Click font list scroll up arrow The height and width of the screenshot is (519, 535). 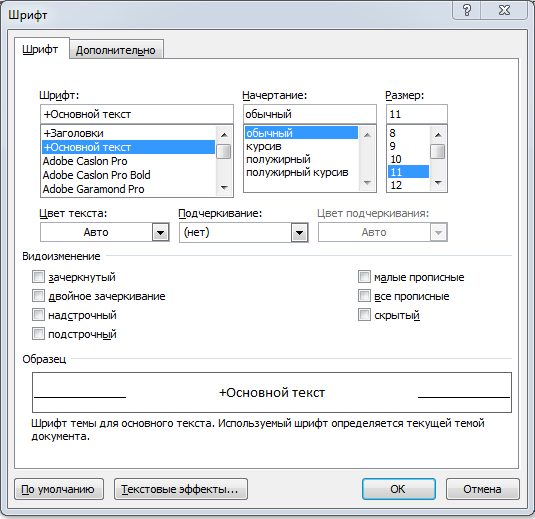[x=224, y=135]
